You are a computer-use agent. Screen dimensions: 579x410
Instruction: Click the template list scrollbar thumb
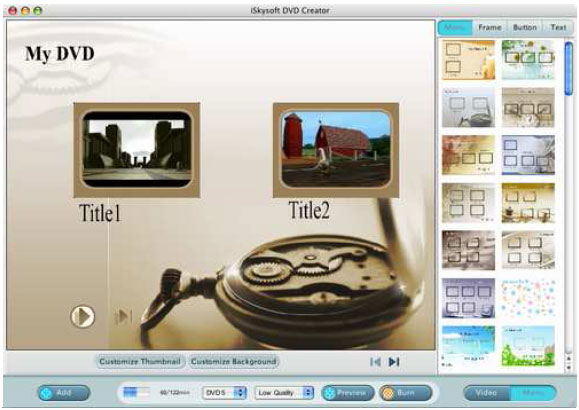click(x=569, y=69)
